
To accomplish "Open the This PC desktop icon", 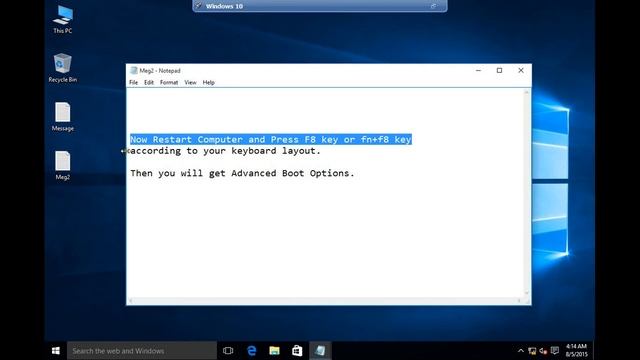I will click(x=62, y=19).
